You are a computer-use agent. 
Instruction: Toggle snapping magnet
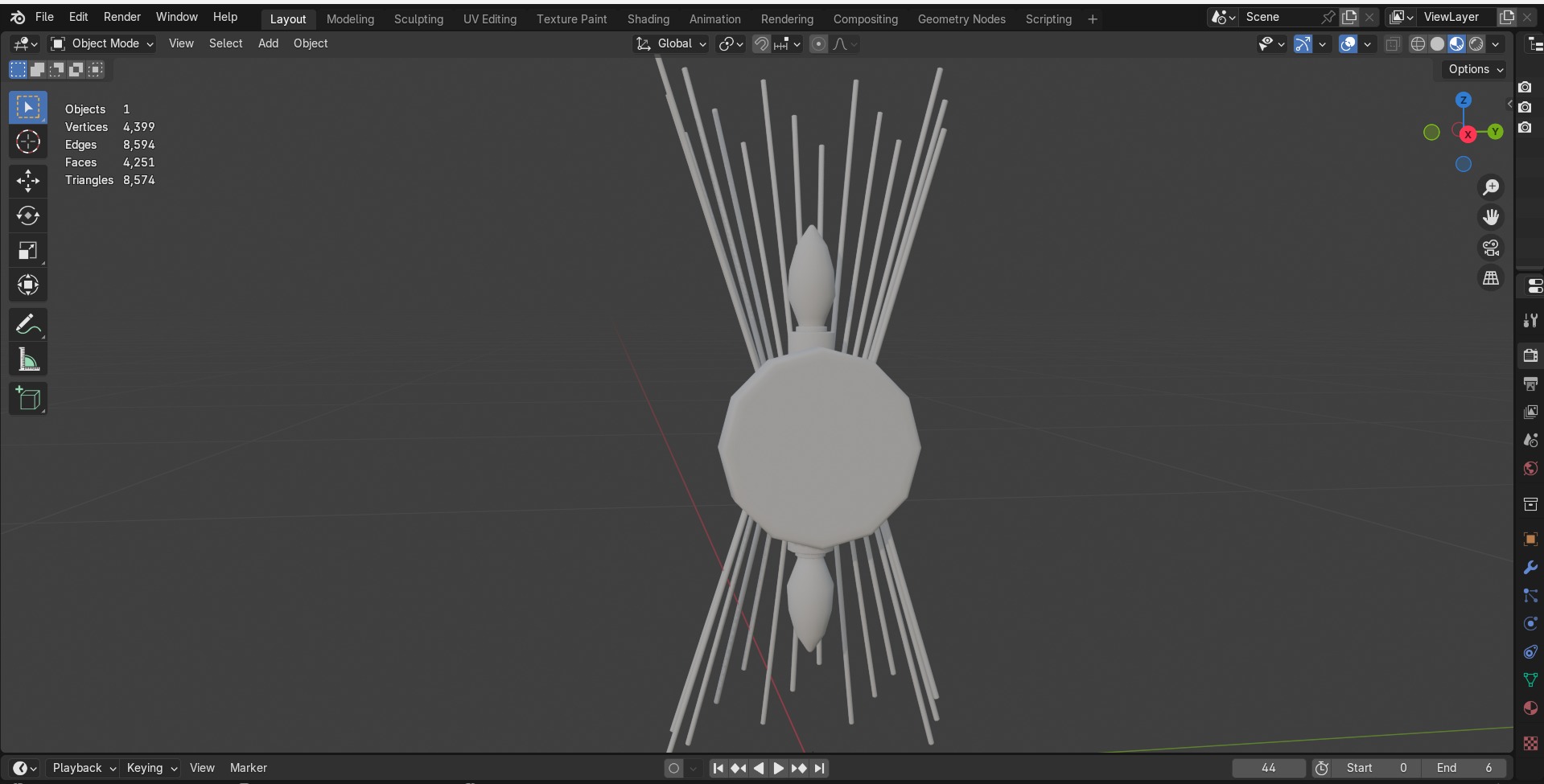click(761, 44)
